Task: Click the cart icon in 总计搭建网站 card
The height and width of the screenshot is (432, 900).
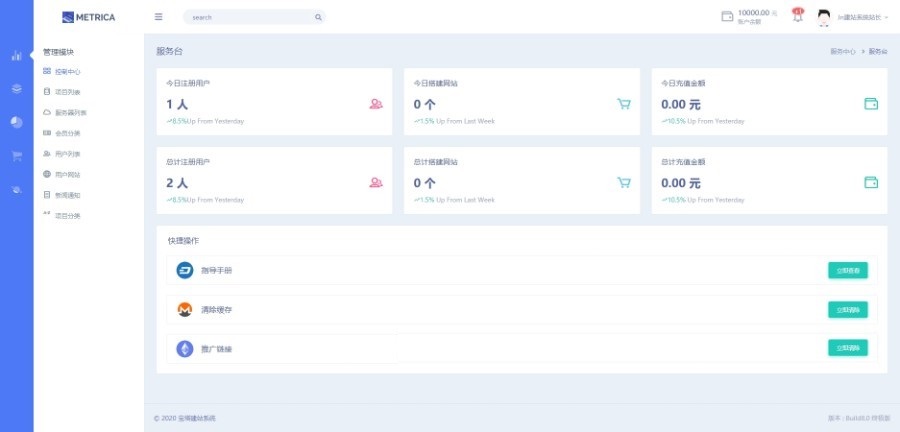Action: pyautogui.click(x=623, y=182)
